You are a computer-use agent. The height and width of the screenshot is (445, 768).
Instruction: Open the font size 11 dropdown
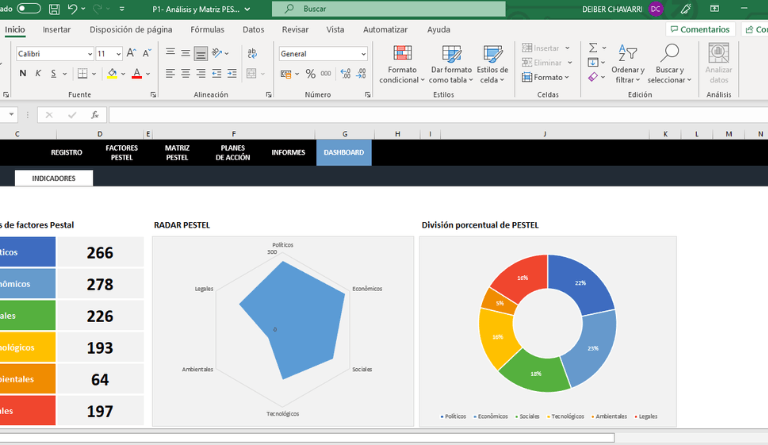[x=118, y=54]
